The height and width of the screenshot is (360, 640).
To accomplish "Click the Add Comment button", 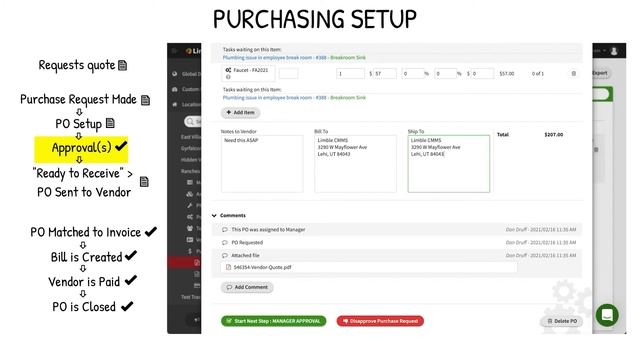I will (247, 287).
